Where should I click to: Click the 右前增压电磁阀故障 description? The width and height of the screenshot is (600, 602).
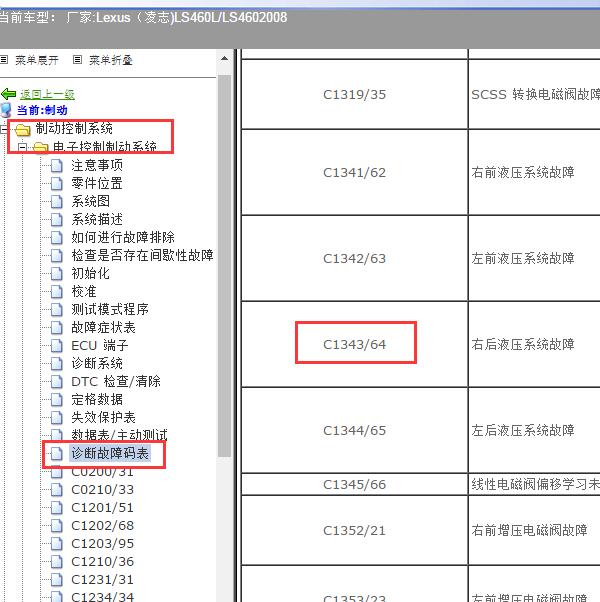click(x=529, y=531)
